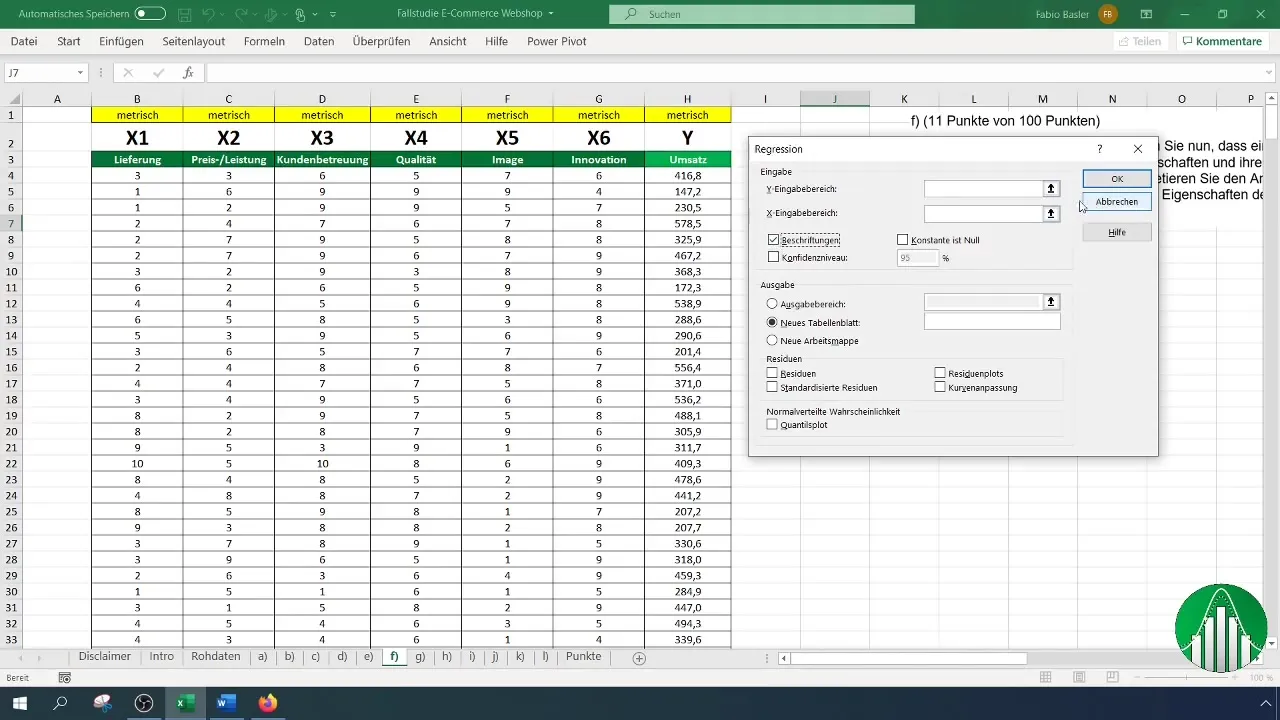Click the horizontal scroll left arrow

784,658
